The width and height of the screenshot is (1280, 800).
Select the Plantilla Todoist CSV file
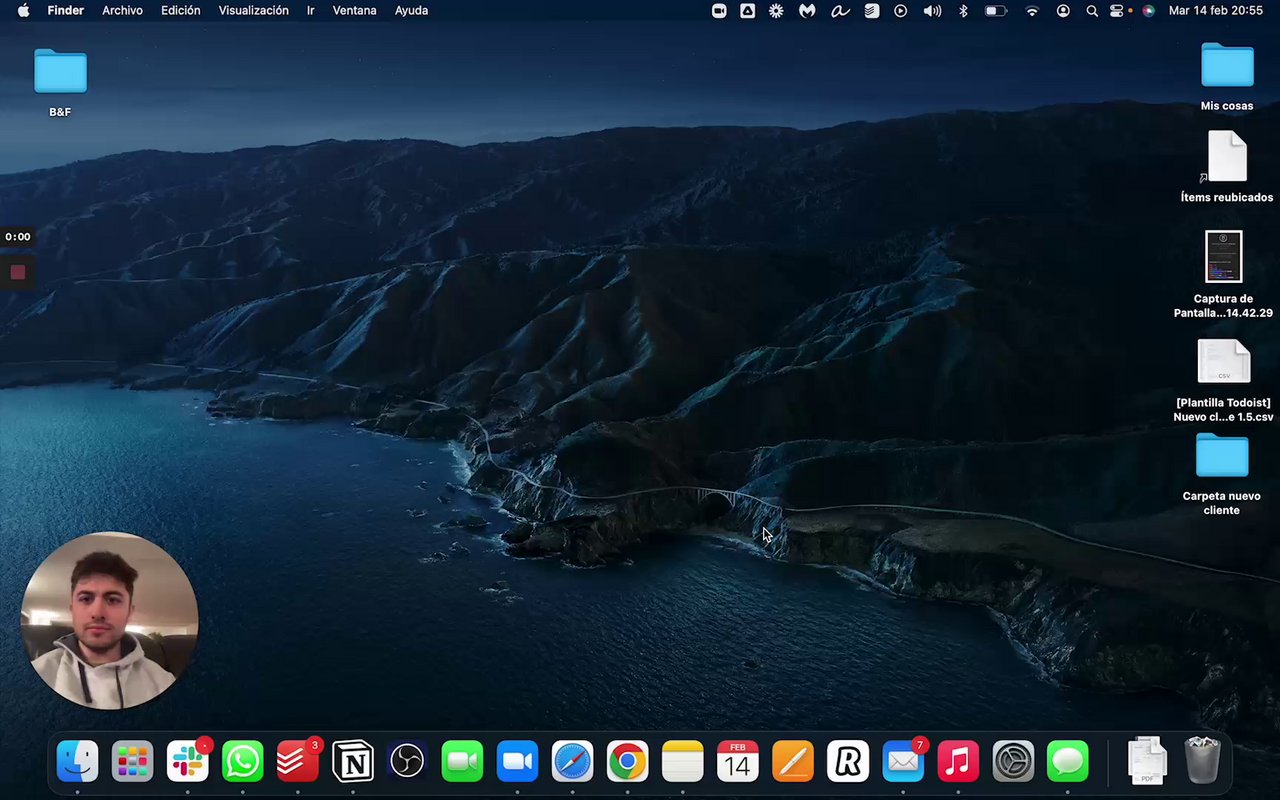tap(1224, 362)
